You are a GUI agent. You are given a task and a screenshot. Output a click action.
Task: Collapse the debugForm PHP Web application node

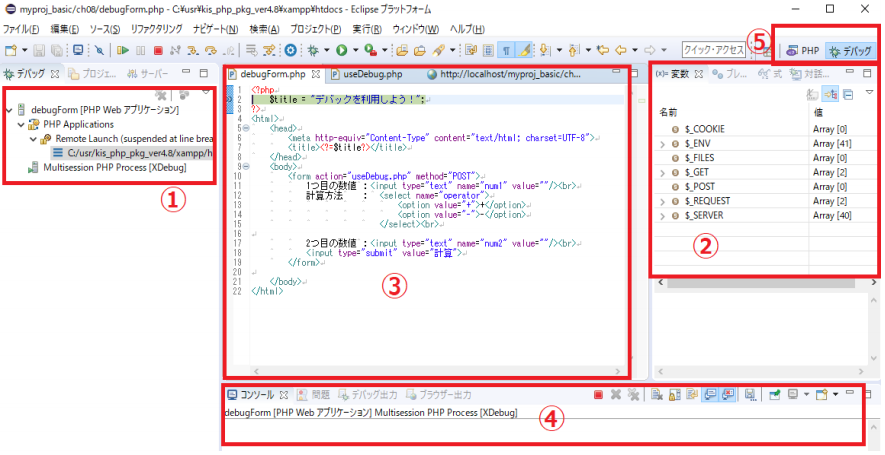[9, 110]
